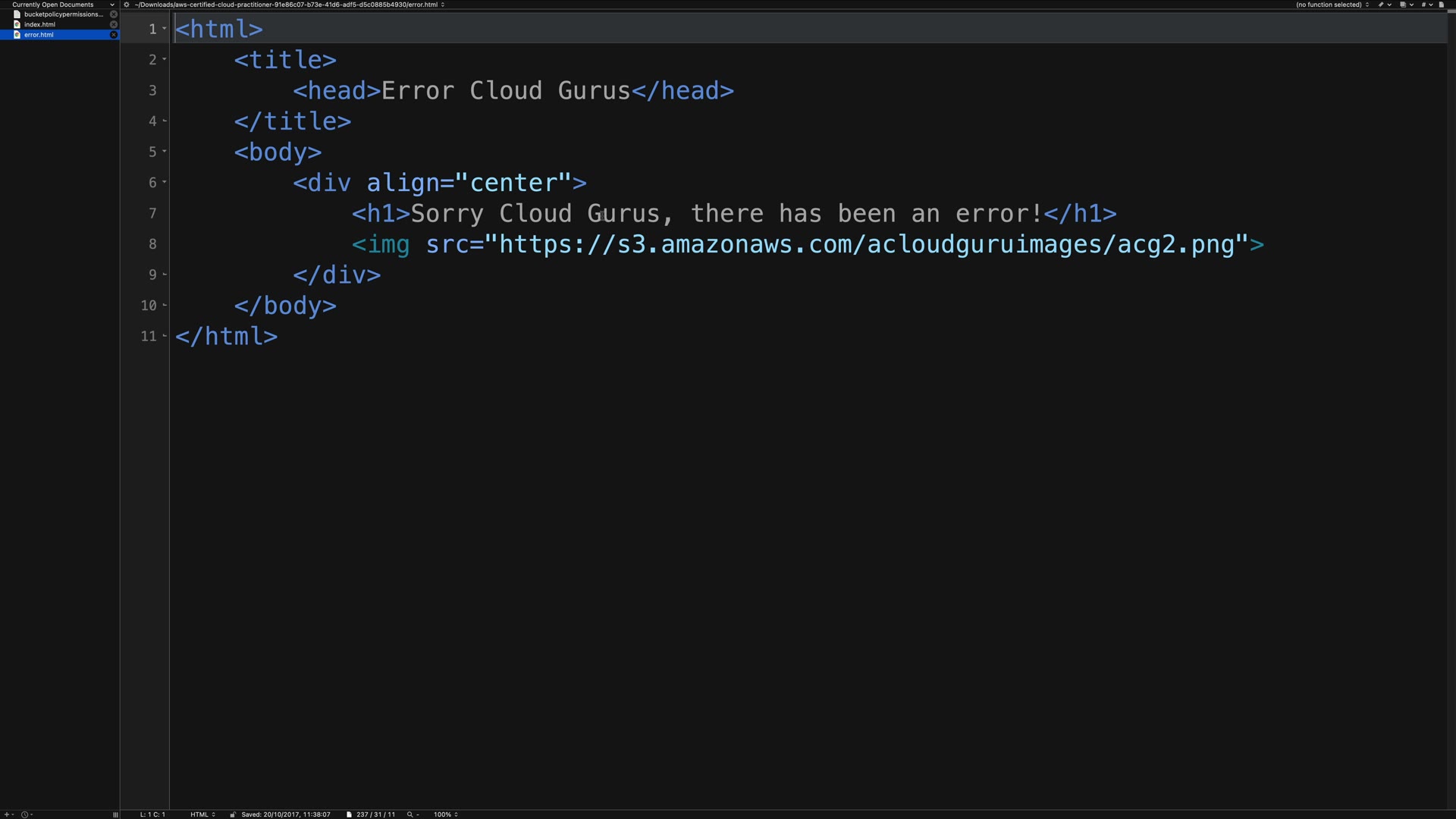Click the gear icon beside file path
This screenshot has width=1456, height=819.
[x=127, y=5]
